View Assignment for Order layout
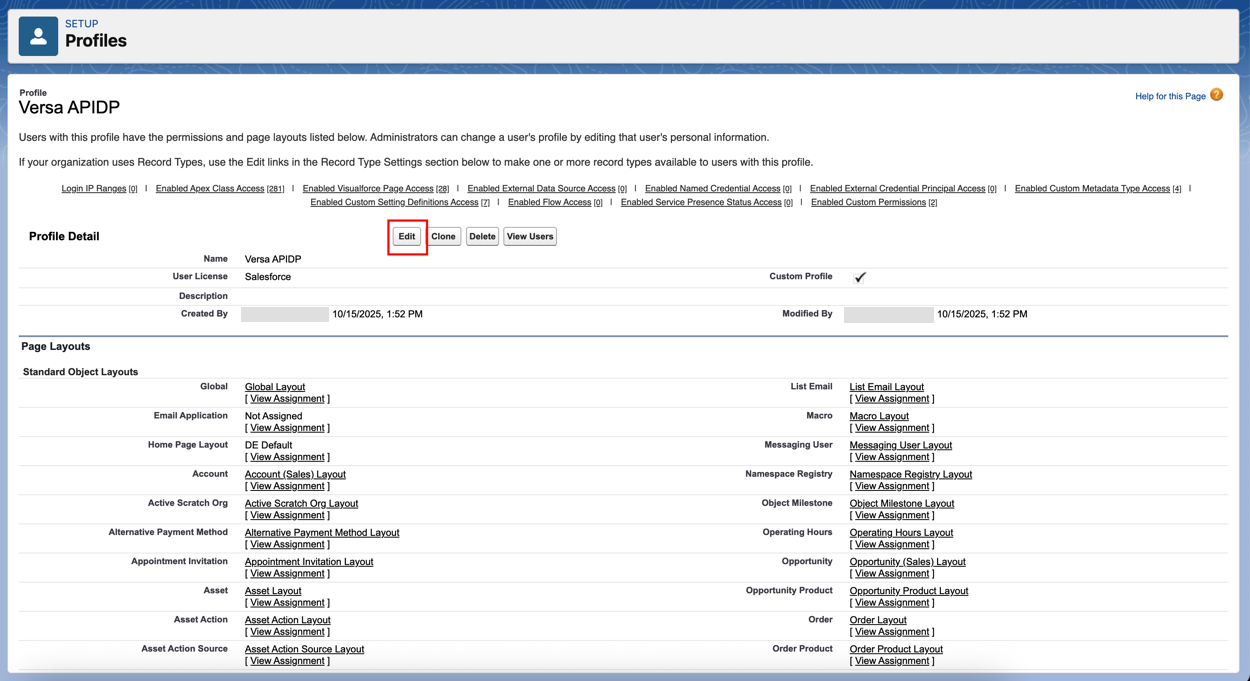The image size is (1250, 681). pos(891,632)
